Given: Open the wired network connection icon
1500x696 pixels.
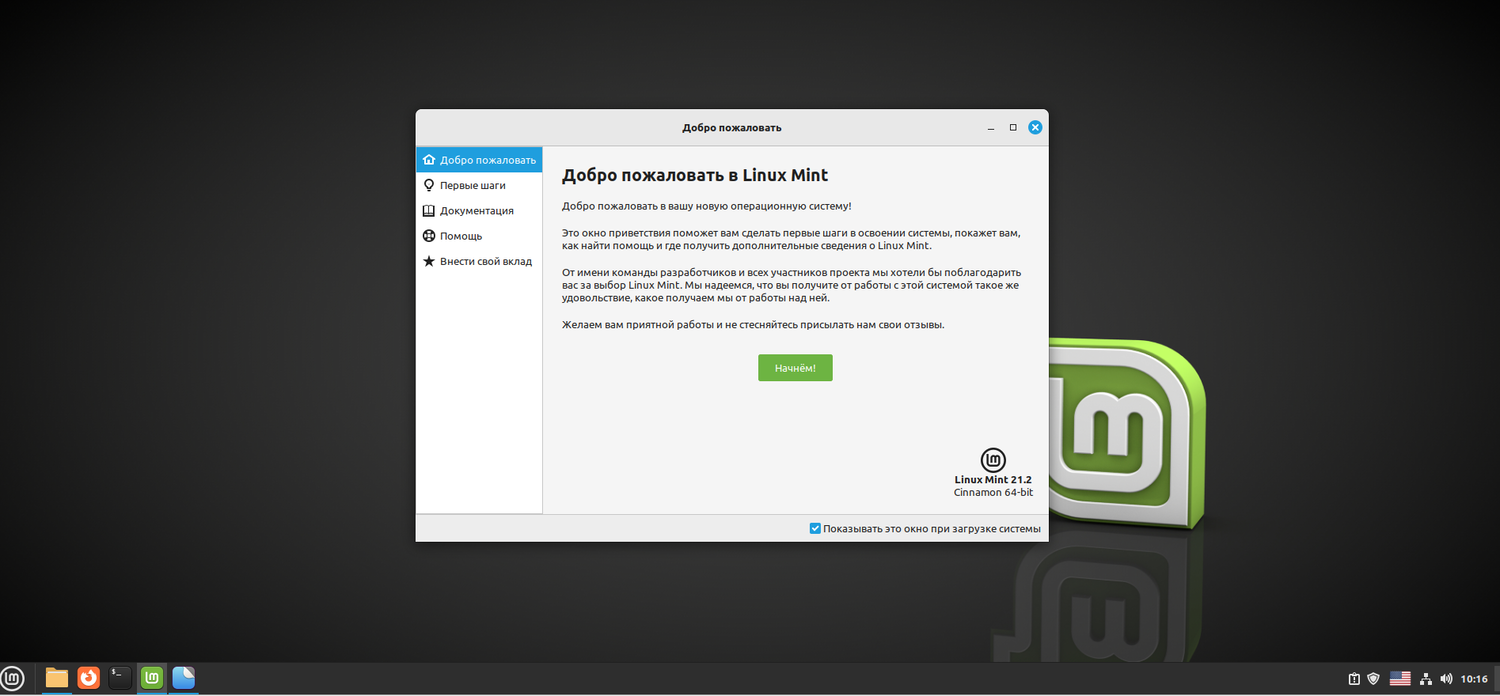Looking at the screenshot, I should (x=1426, y=678).
